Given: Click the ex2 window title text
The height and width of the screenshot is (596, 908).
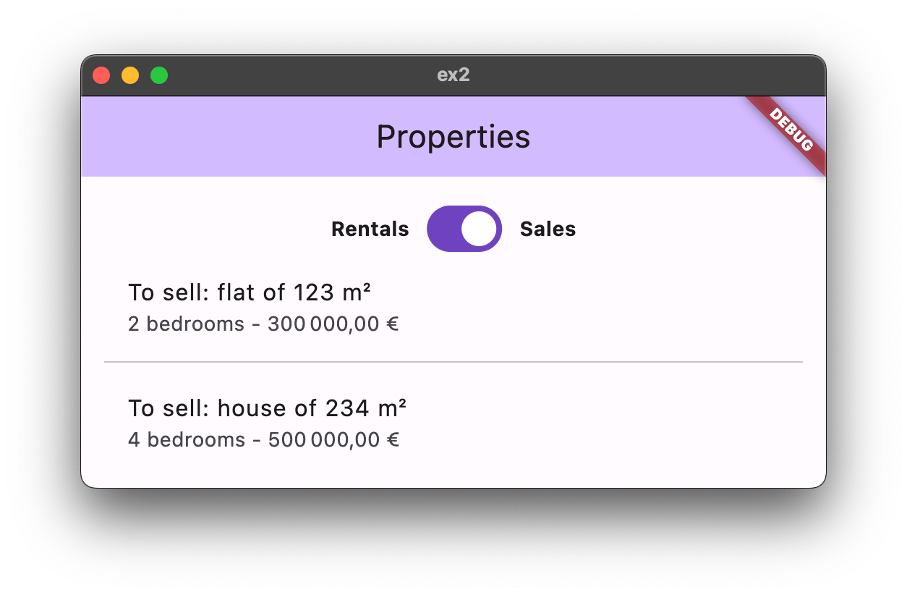Looking at the screenshot, I should (x=453, y=75).
